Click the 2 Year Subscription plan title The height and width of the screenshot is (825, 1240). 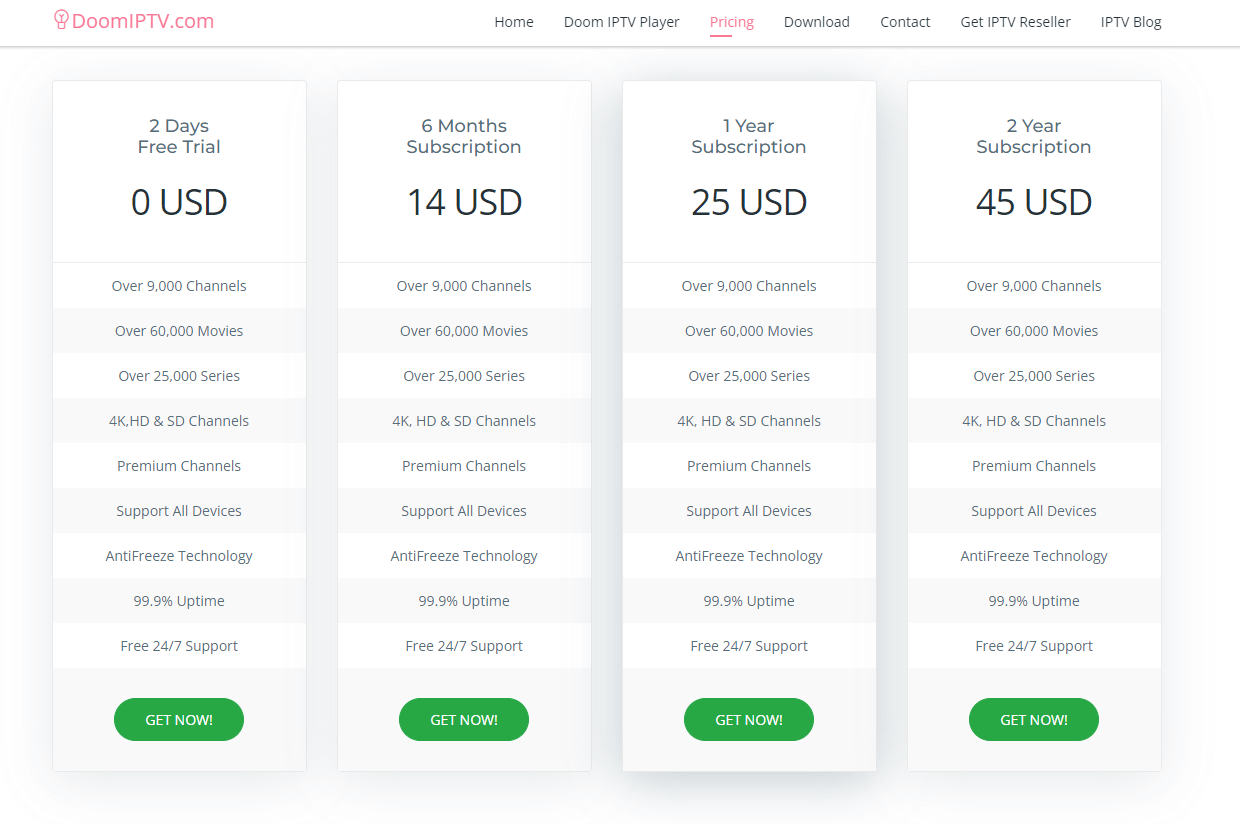(1034, 136)
